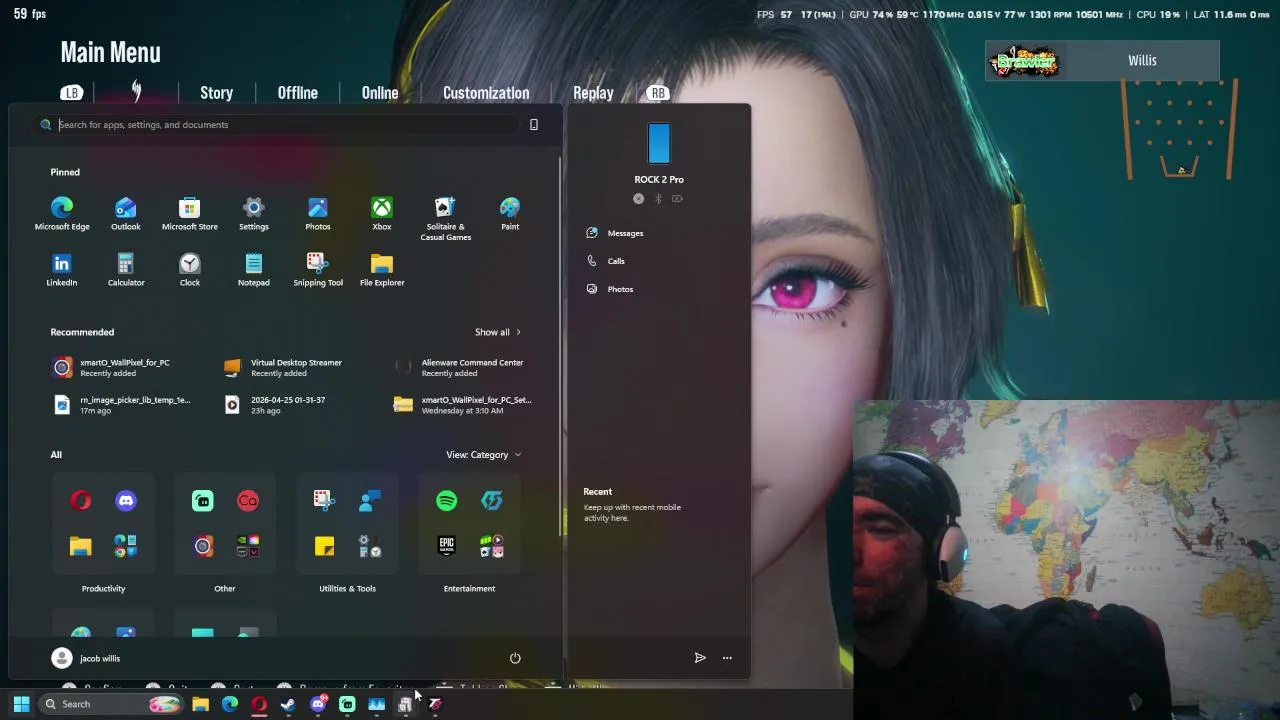Open the 2026-04-25 01-31-37 recent file
The height and width of the screenshot is (720, 1280).
click(x=275, y=405)
